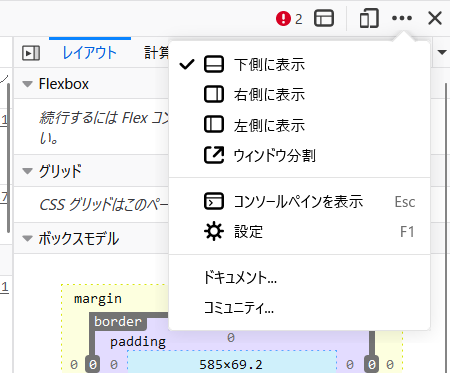The height and width of the screenshot is (373, 450).
Task: Select 右側に表示 dock option
Action: [x=299, y=95]
